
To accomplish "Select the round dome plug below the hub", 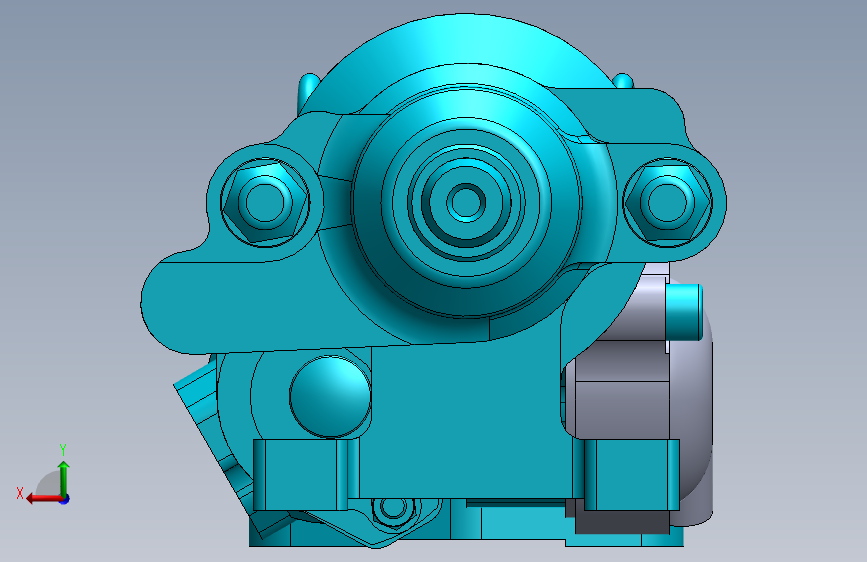I will click(330, 397).
